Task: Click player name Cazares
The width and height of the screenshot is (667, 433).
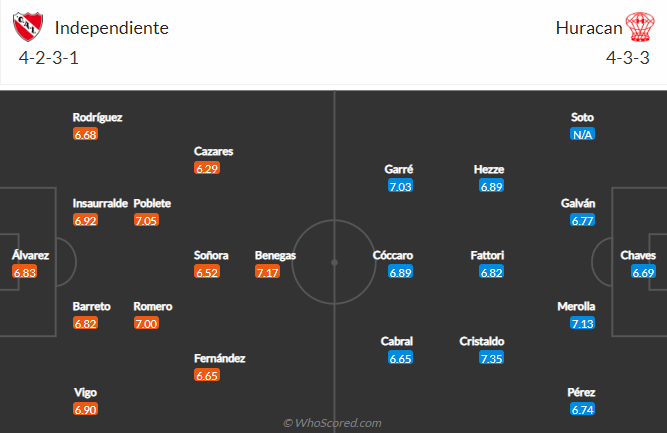Action: pyautogui.click(x=214, y=151)
